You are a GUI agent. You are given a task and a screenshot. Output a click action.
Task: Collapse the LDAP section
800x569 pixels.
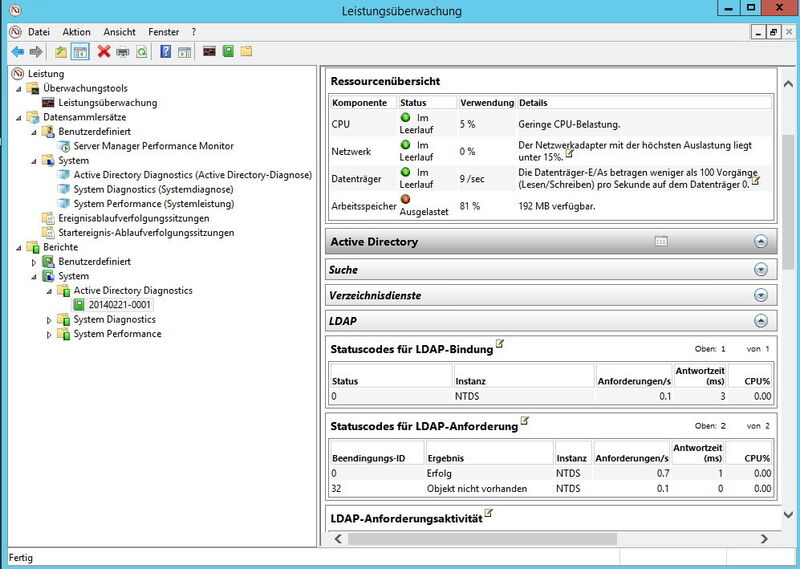click(761, 320)
